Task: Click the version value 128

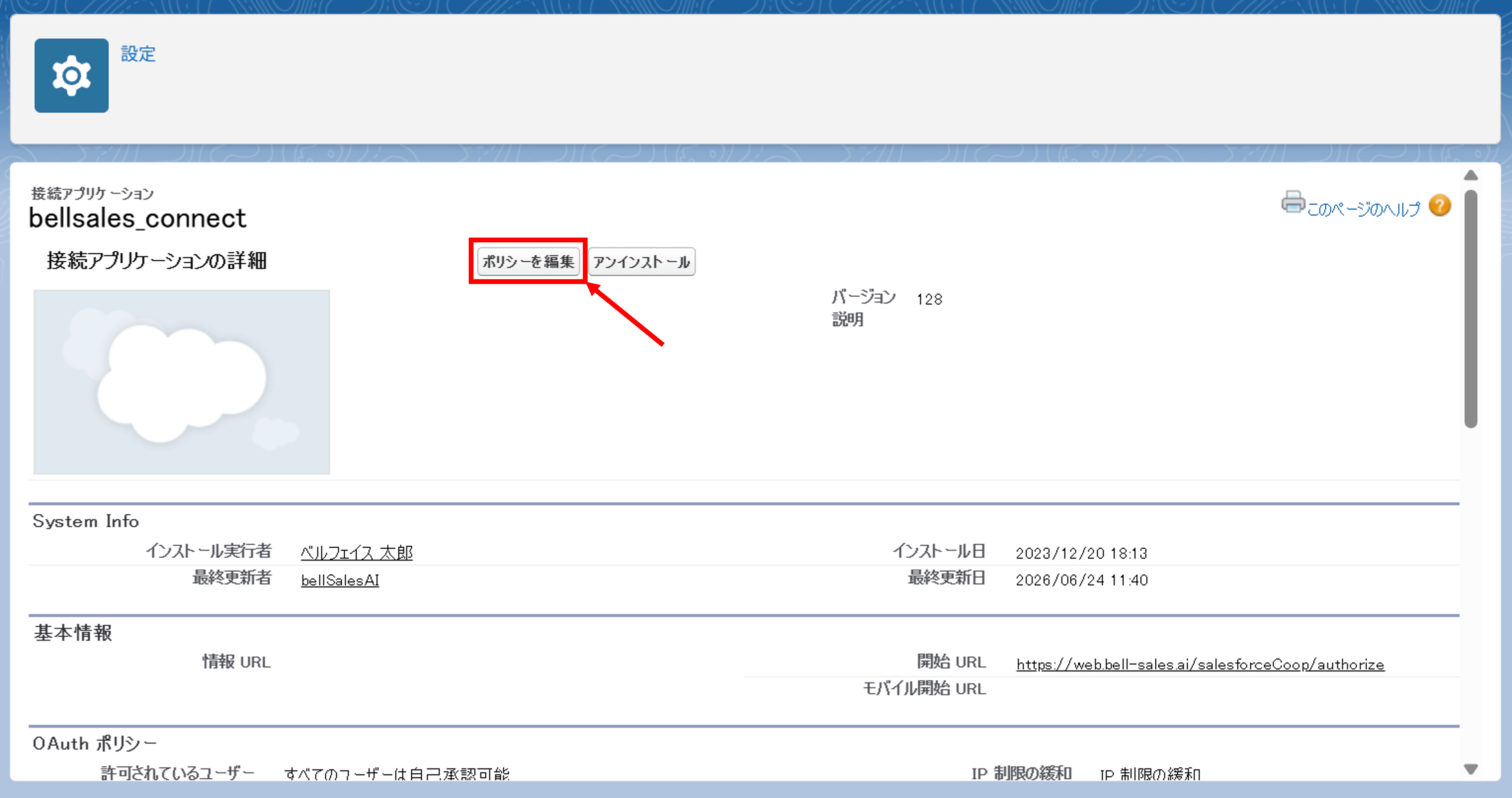Action: (929, 299)
